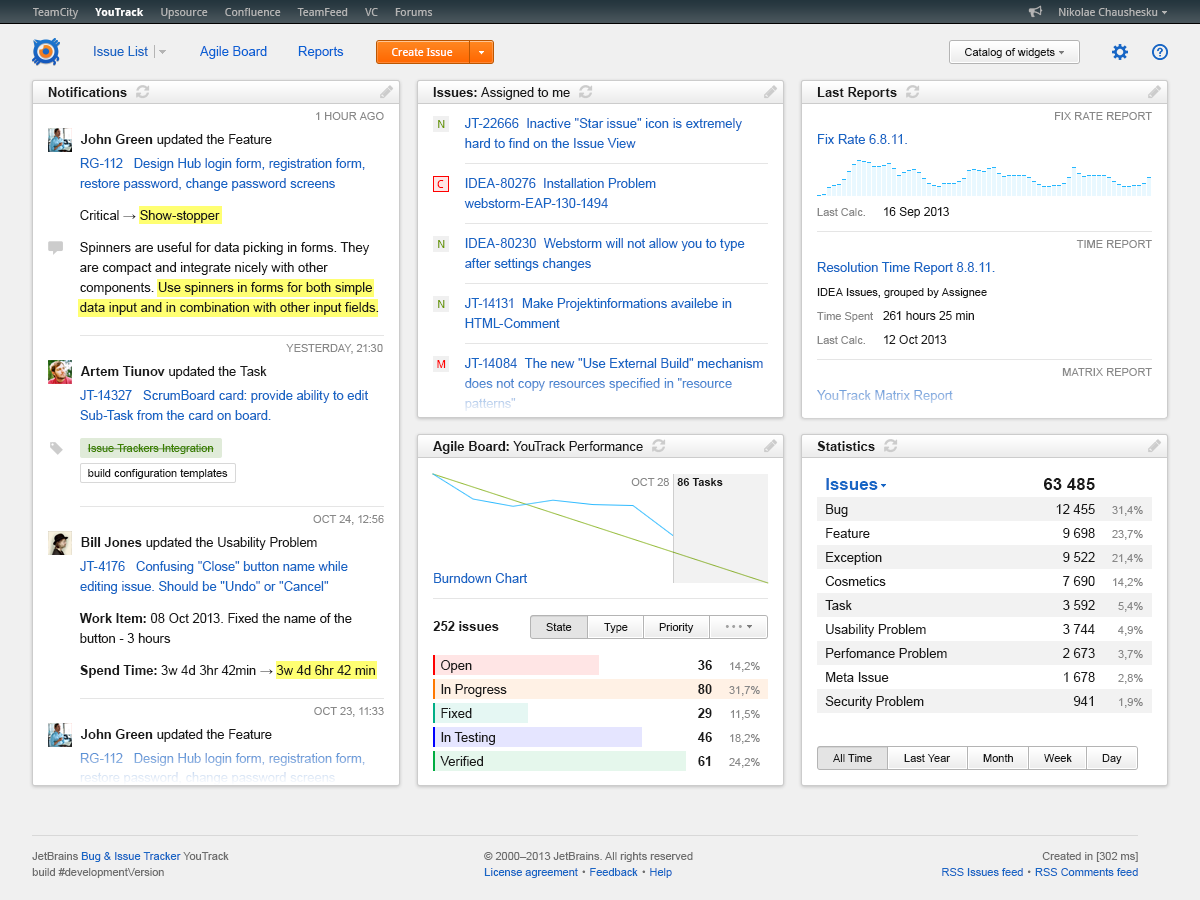Open the Create Issue dropdown arrow
1200x900 pixels.
coord(481,52)
